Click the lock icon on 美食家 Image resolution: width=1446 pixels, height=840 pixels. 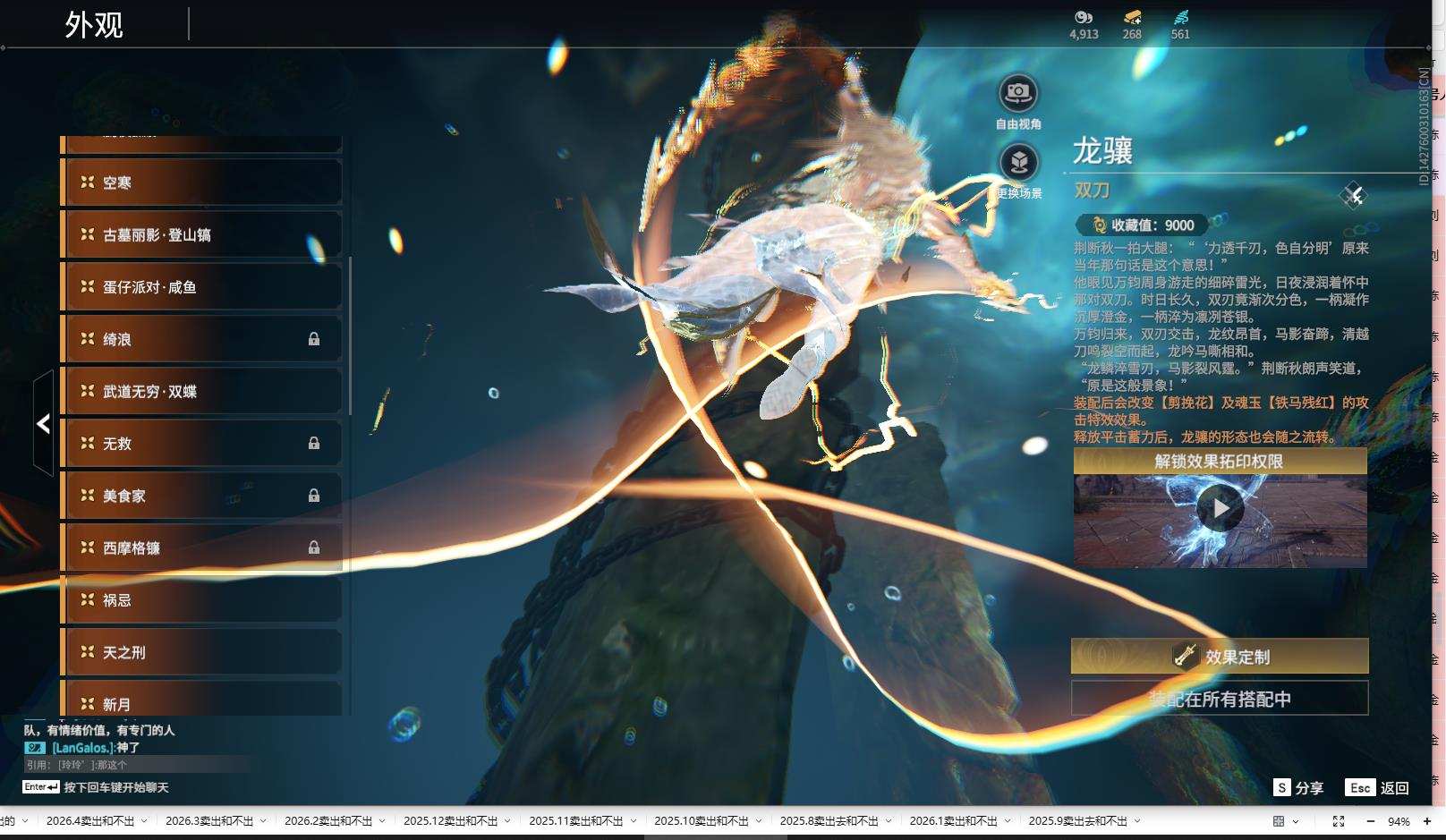(x=314, y=496)
